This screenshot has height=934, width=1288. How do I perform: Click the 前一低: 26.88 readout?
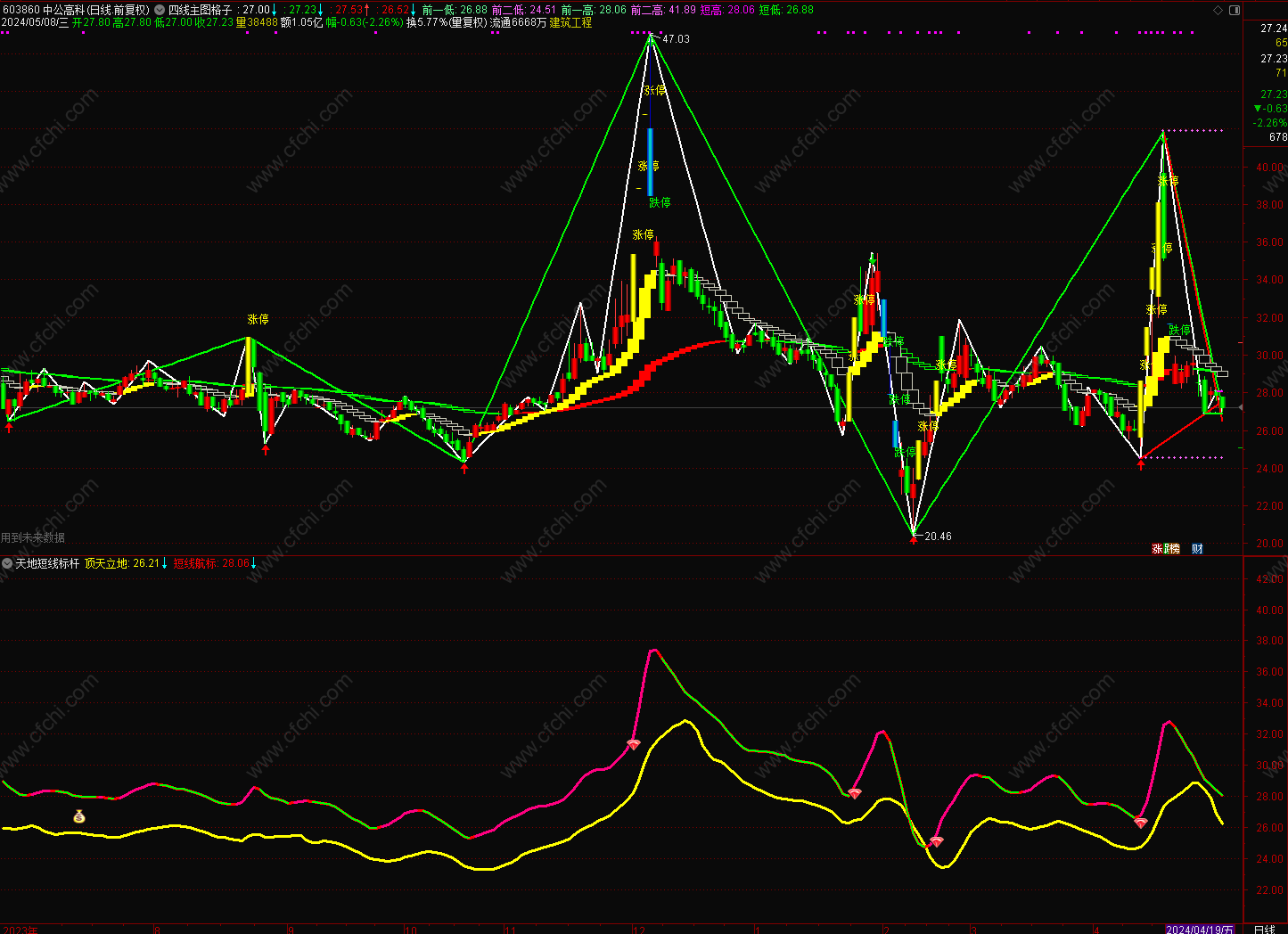(x=455, y=10)
